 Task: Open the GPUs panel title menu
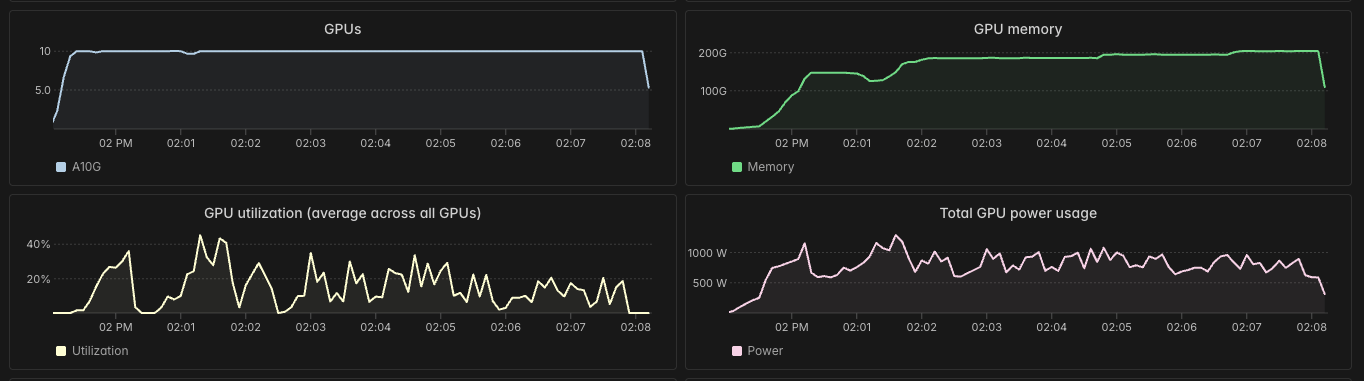pos(343,29)
